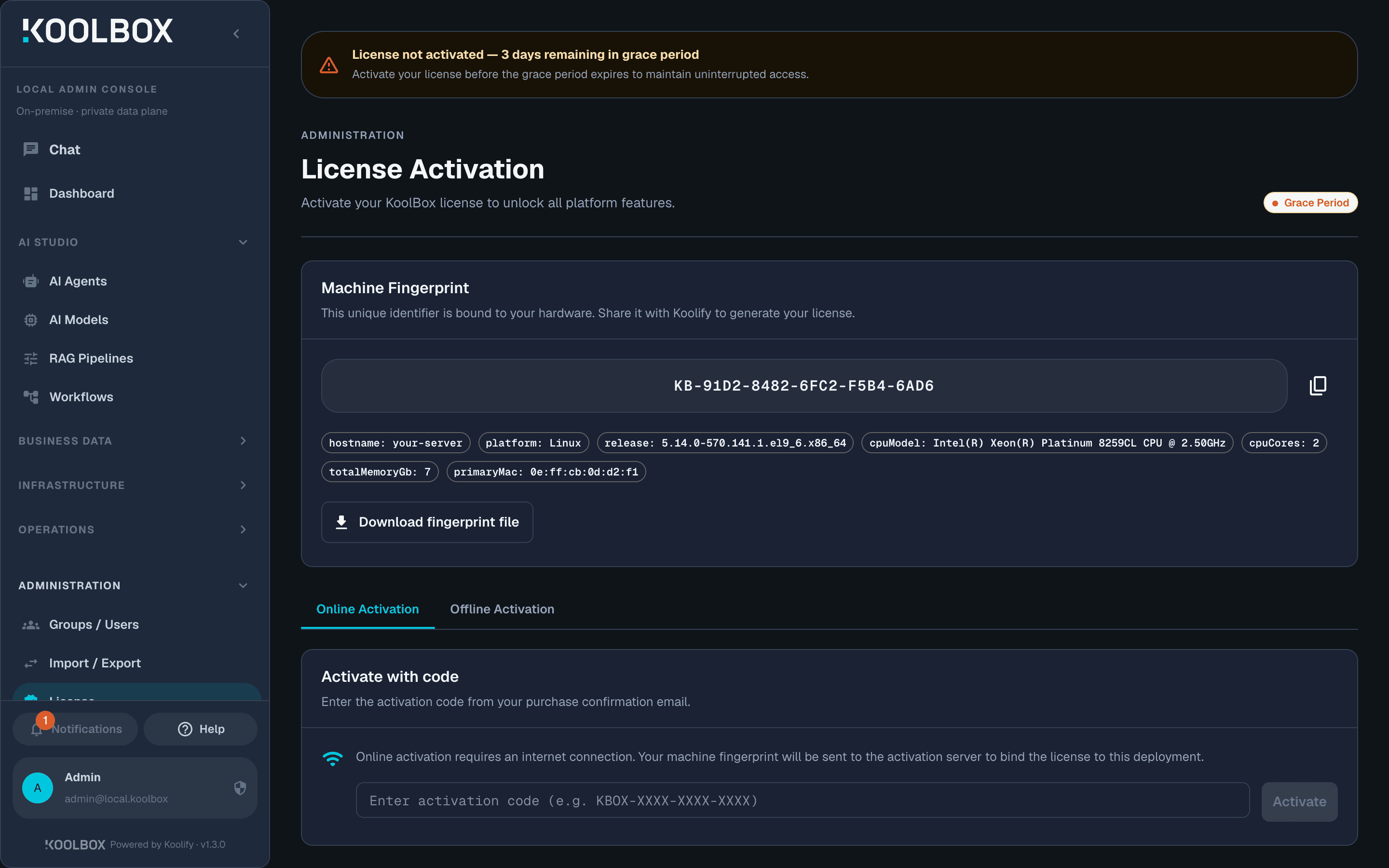Image resolution: width=1389 pixels, height=868 pixels.
Task: Switch to the Online Activation tab
Action: point(368,610)
